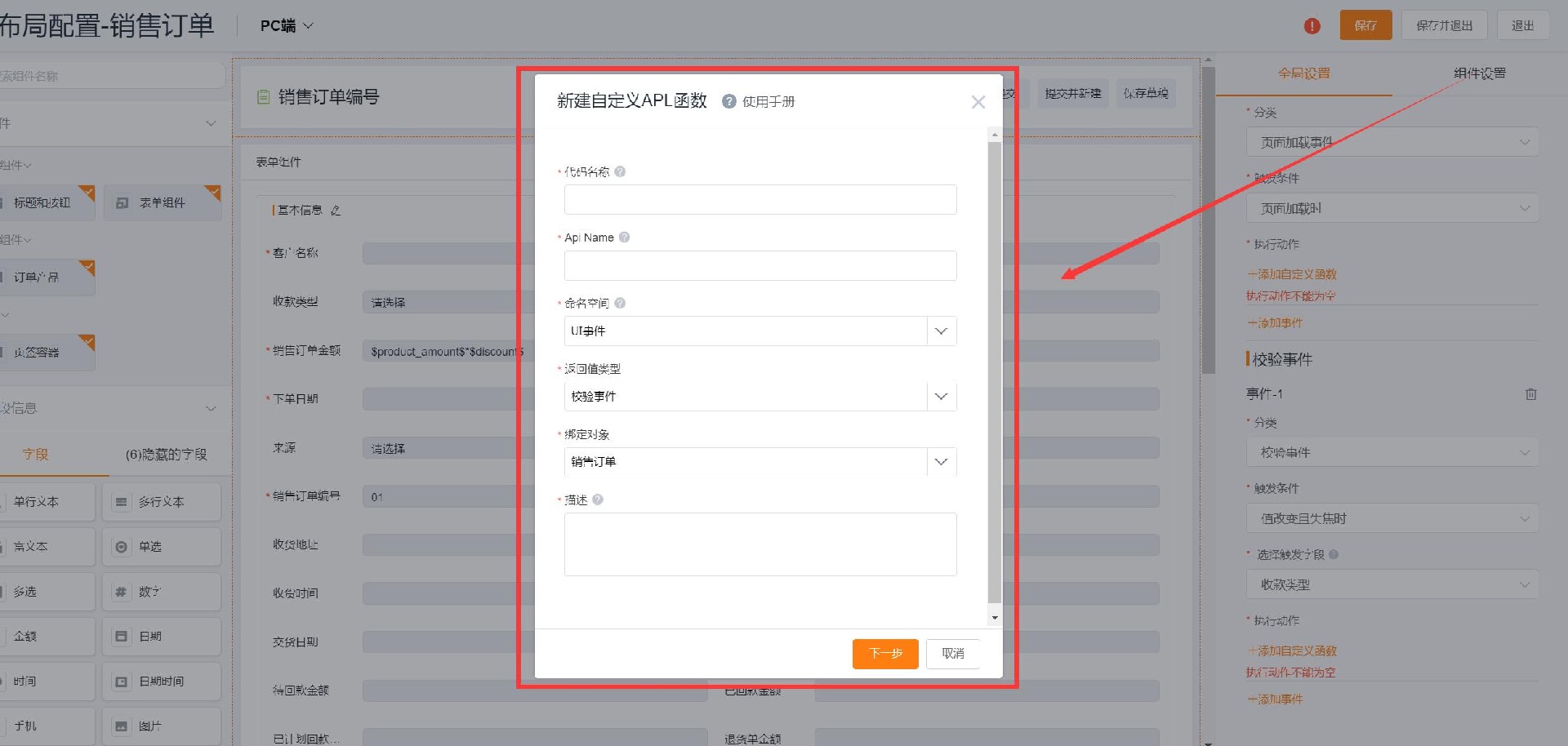
Task: Click the help icon beside 命名空间
Action: (x=620, y=303)
